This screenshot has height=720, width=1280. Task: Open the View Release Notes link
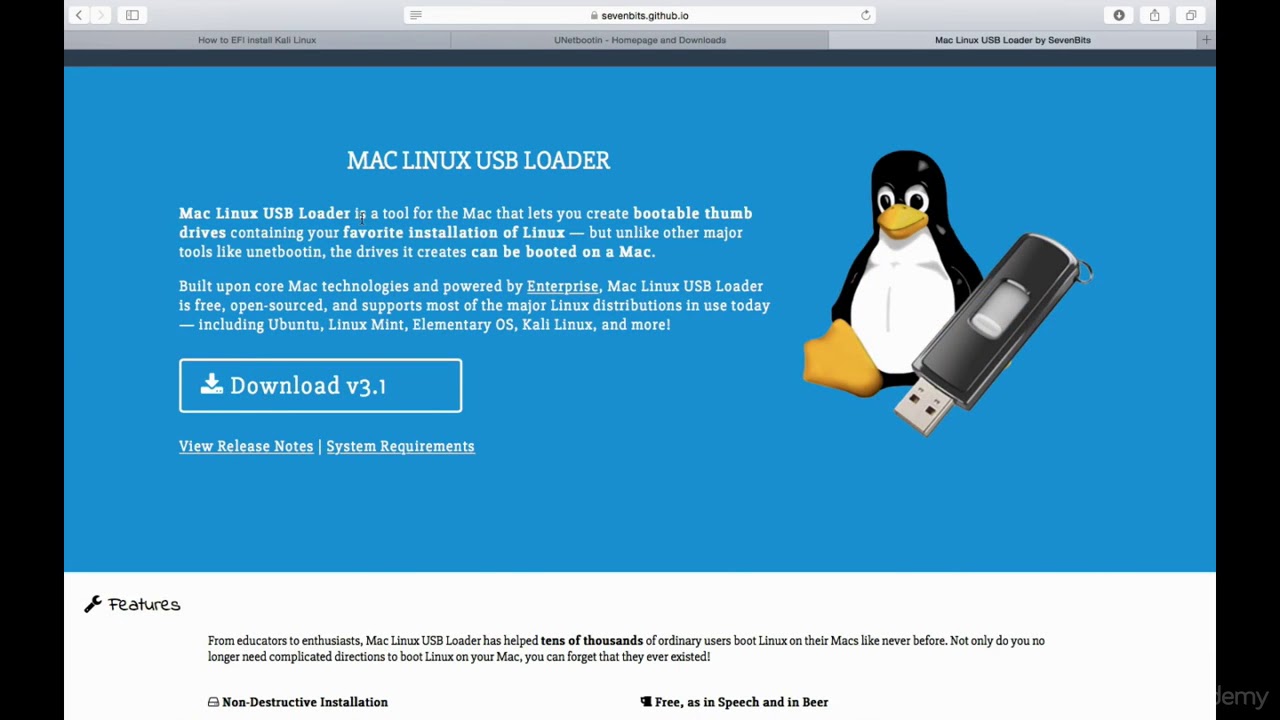coord(246,446)
